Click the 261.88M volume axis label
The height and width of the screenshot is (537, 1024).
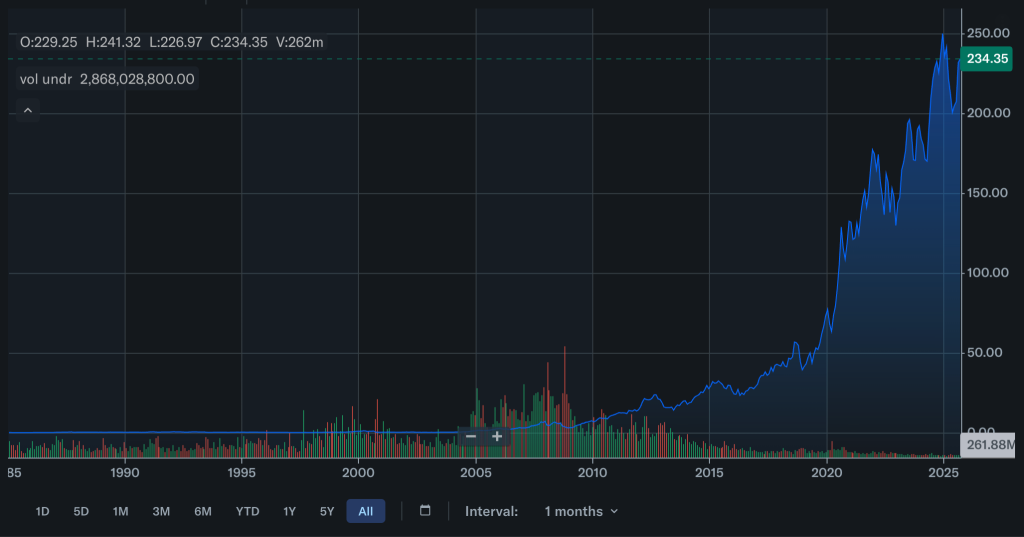pyautogui.click(x=989, y=444)
